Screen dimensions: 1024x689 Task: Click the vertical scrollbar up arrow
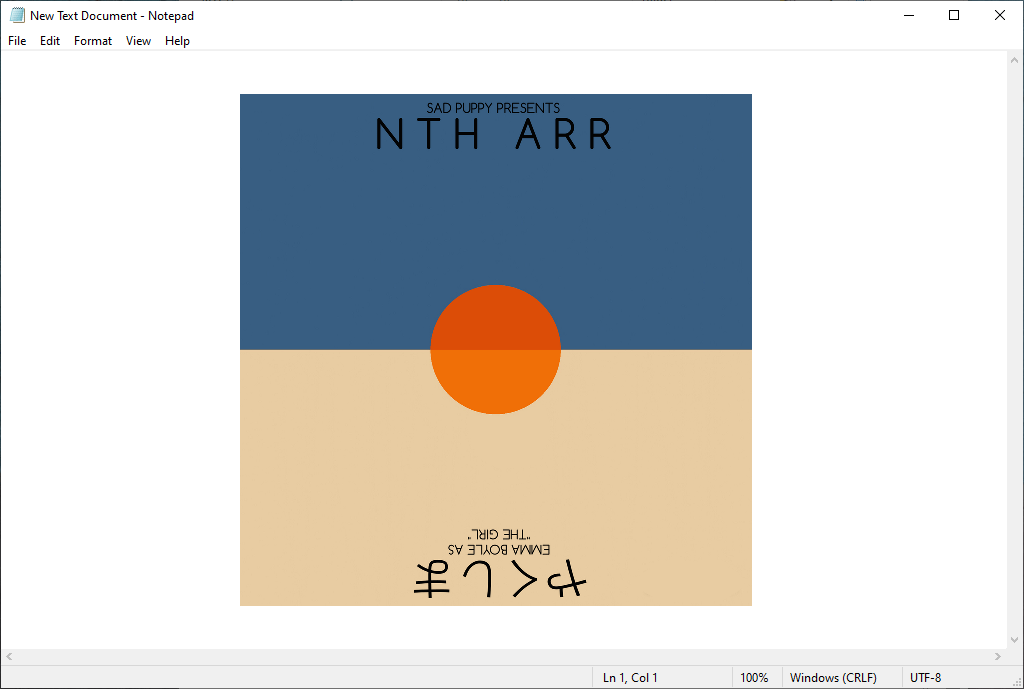[1014, 59]
